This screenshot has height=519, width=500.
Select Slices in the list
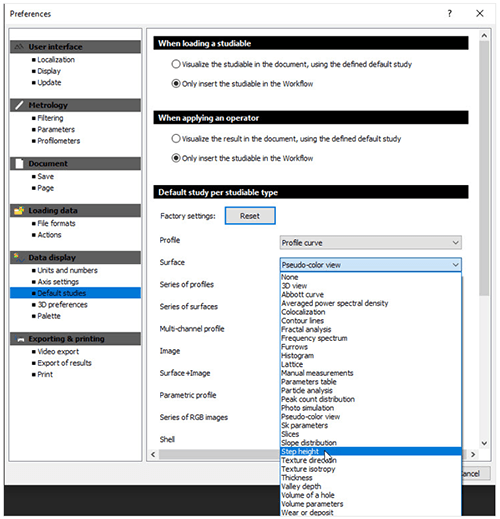pos(371,434)
